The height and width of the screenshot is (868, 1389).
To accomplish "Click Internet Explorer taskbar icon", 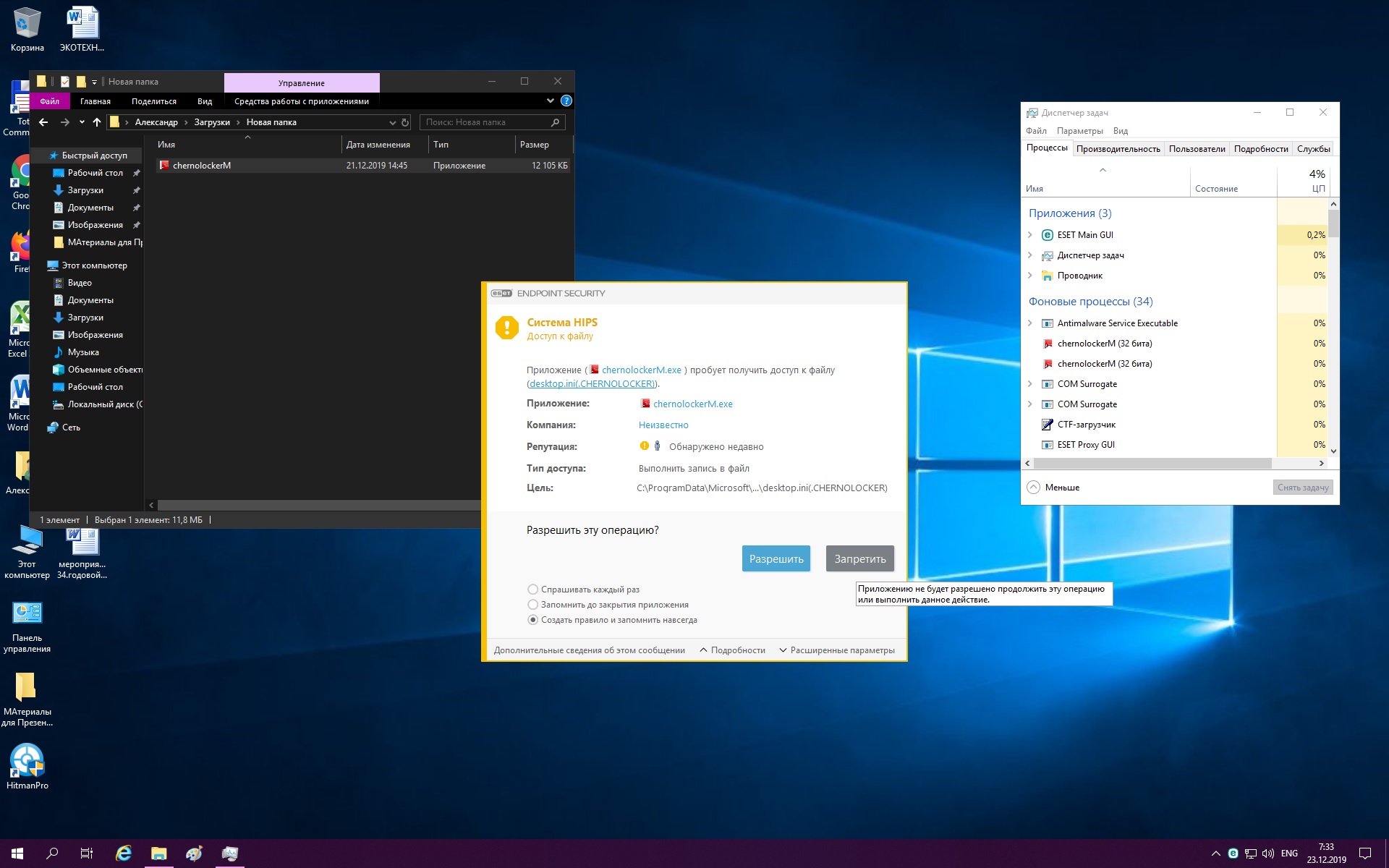I will [124, 854].
